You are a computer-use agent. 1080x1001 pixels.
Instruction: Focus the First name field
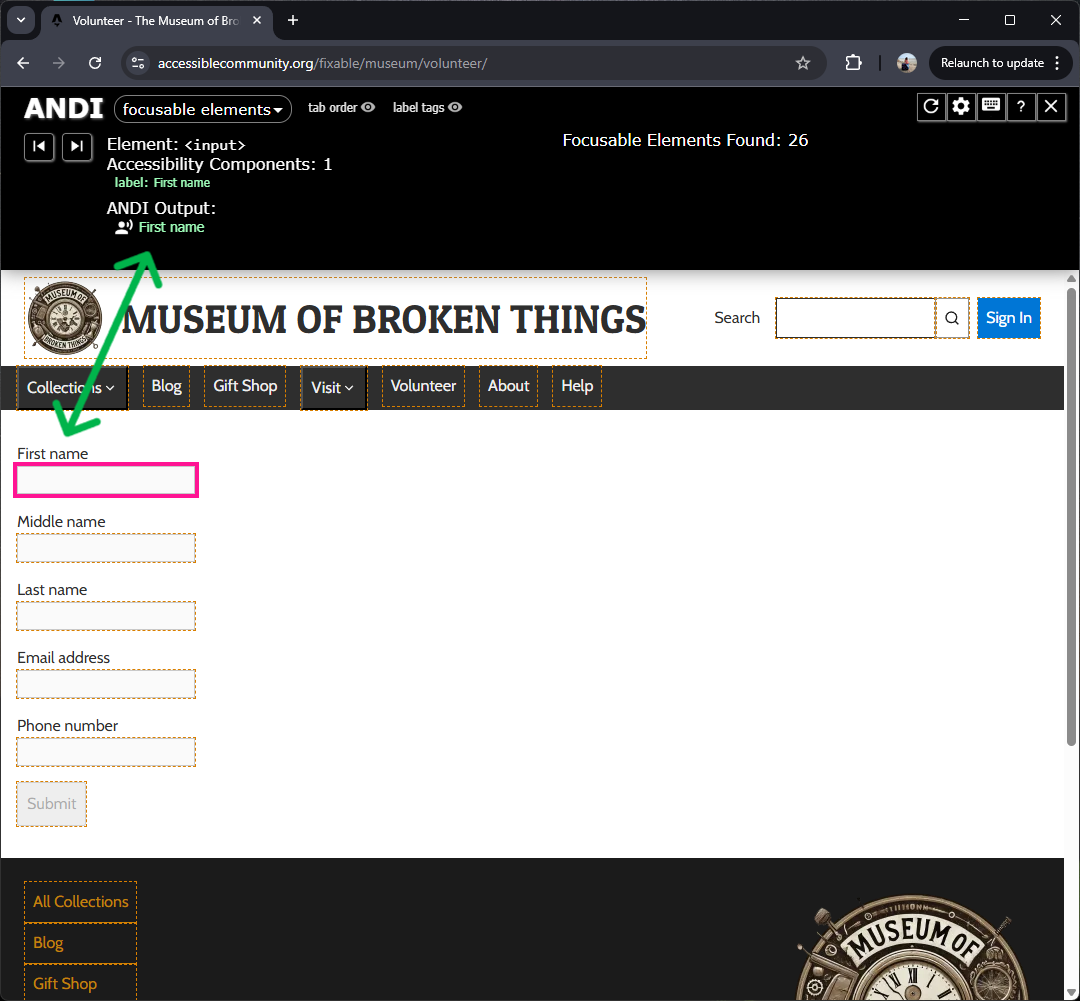coord(106,480)
